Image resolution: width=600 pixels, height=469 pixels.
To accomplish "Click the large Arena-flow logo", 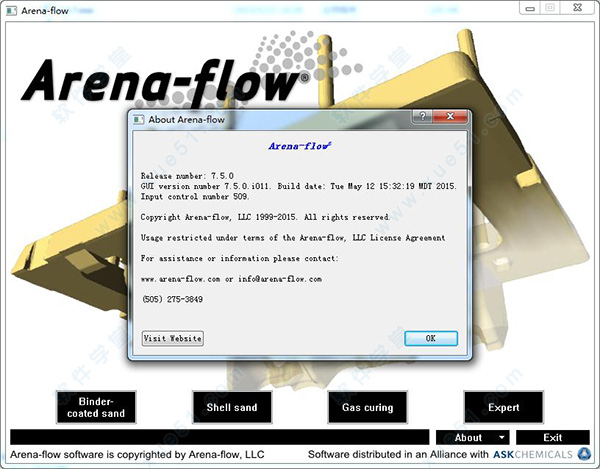I will [165, 81].
